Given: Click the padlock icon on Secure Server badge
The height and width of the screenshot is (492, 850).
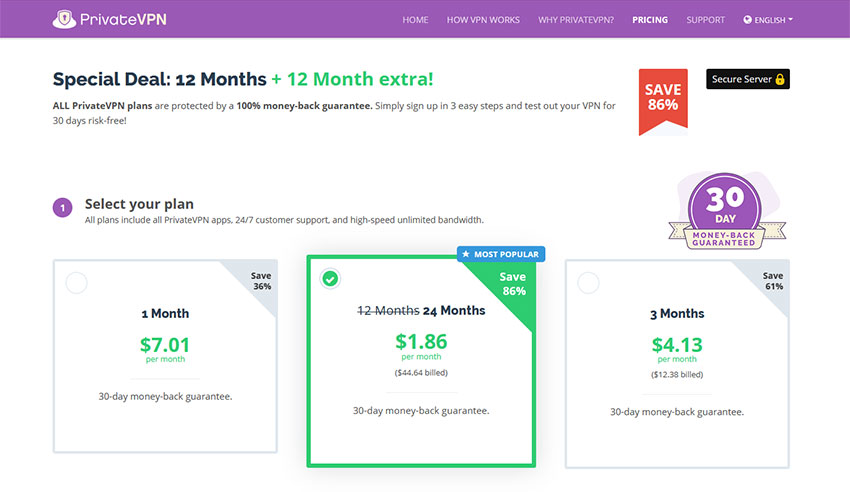Looking at the screenshot, I should (x=780, y=79).
